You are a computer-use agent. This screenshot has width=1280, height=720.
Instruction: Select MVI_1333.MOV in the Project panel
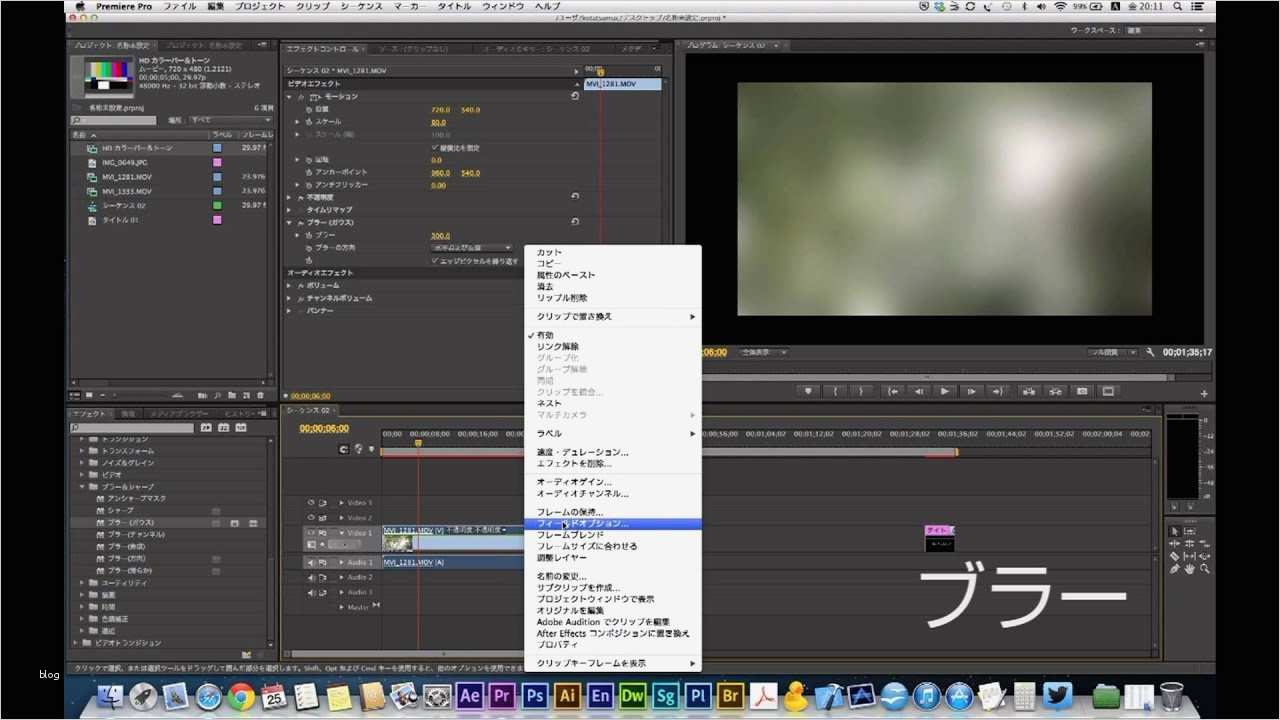127,191
